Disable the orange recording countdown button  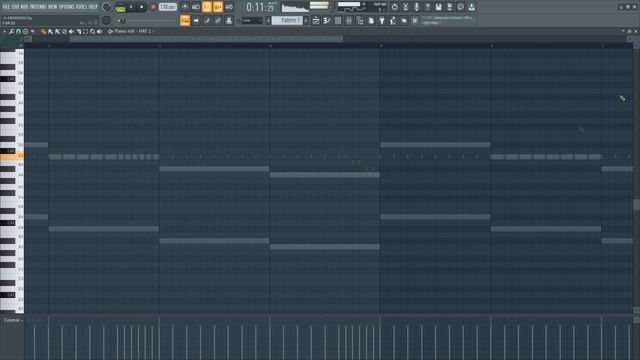[207, 7]
